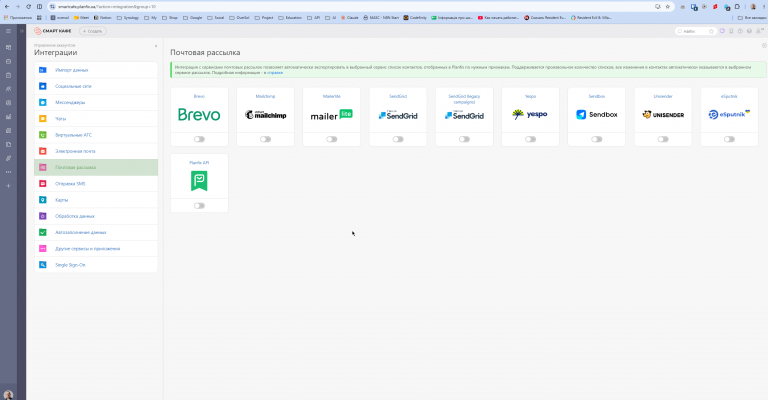768x400 pixels.
Task: Enable SendGrid legacy campaigns toggle
Action: pyautogui.click(x=464, y=139)
